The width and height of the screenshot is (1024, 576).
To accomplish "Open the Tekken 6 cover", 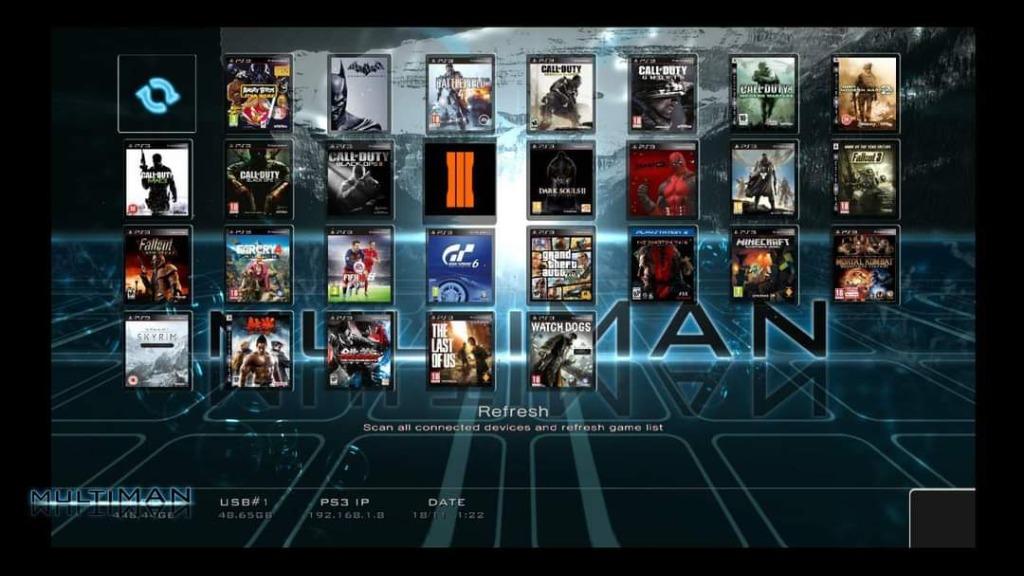I will pos(259,351).
